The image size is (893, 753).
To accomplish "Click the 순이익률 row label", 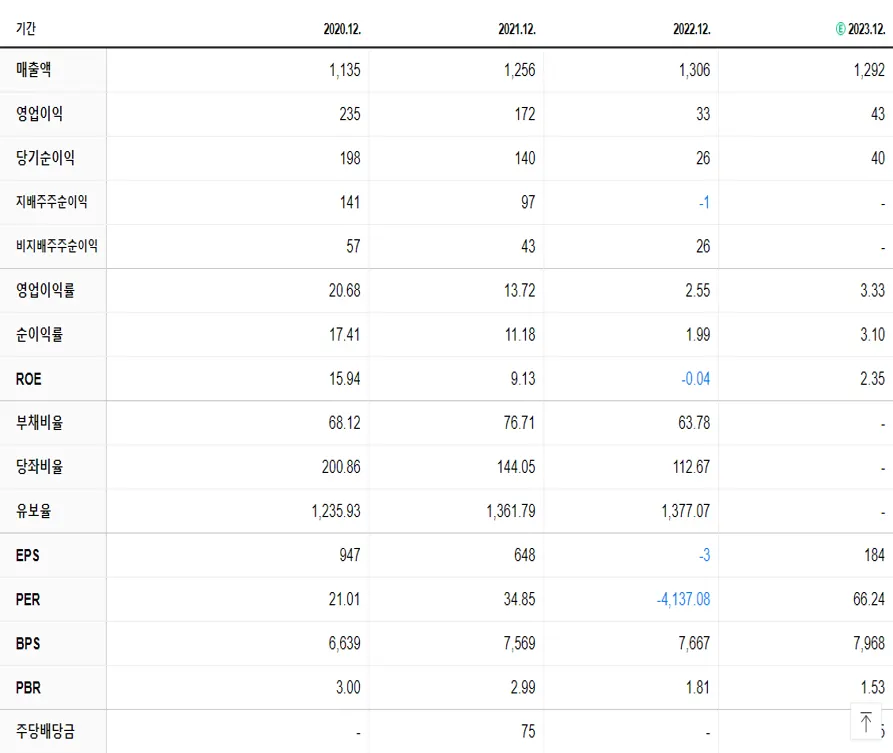I will [39, 334].
